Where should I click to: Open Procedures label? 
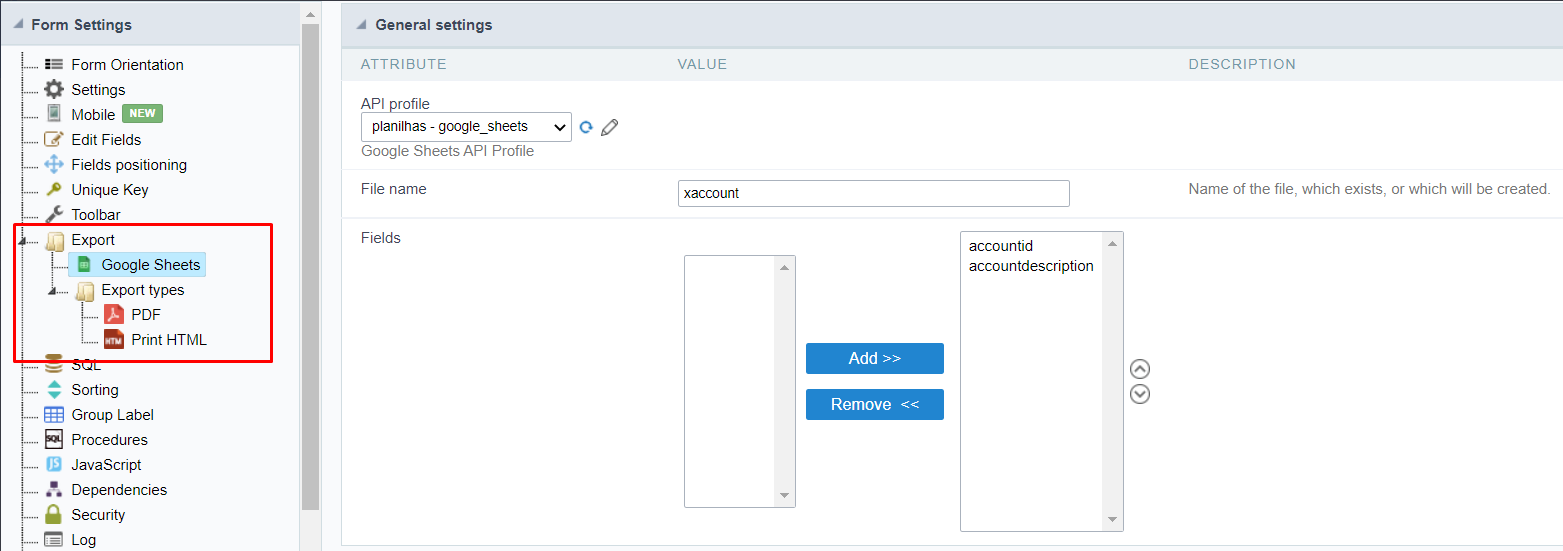point(109,440)
